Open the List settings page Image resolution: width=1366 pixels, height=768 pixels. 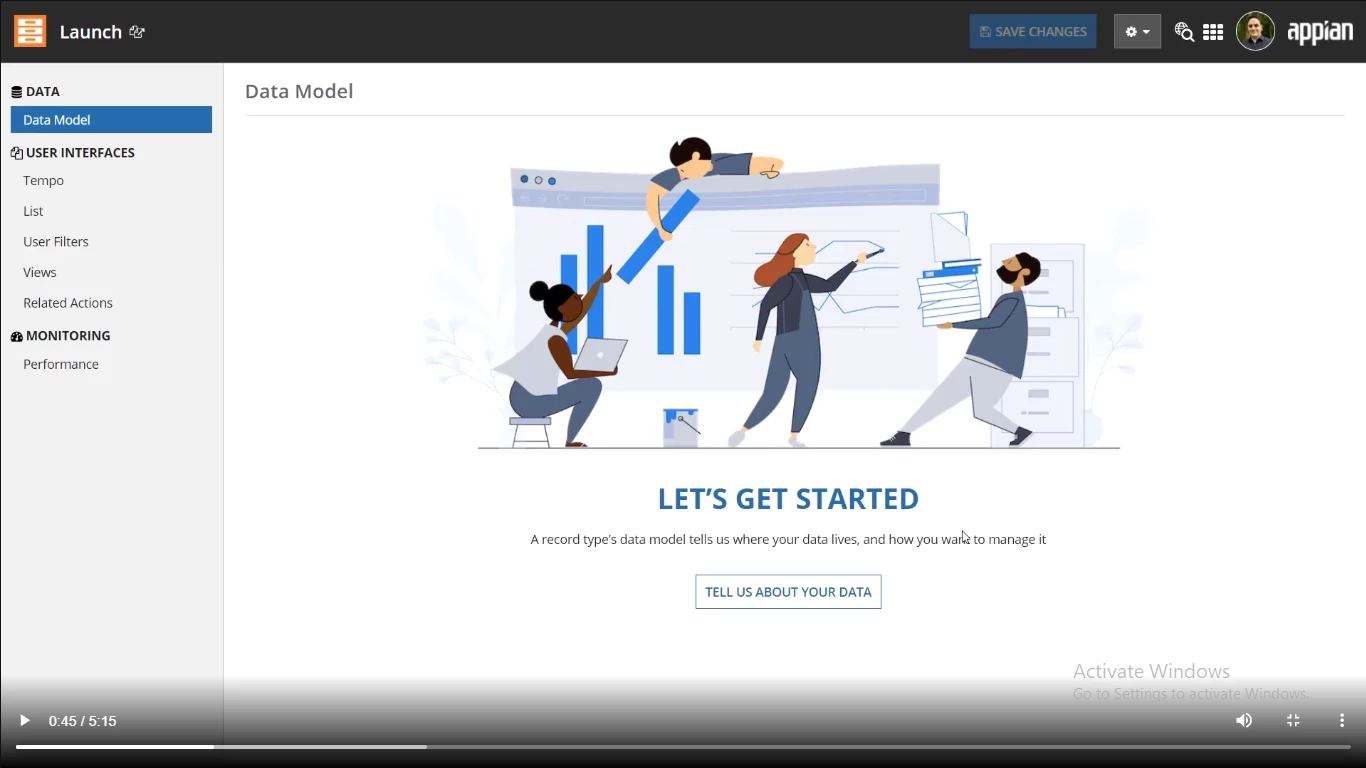(34, 211)
